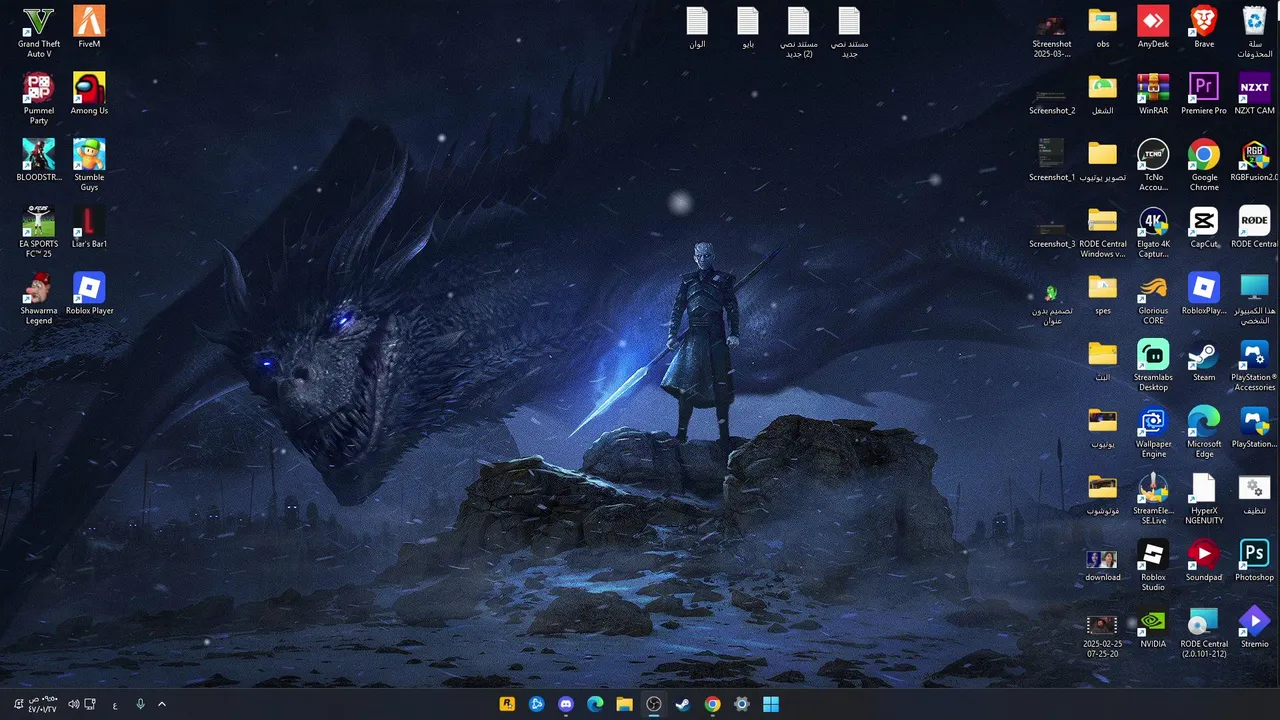Open the Windows Start menu

pyautogui.click(x=771, y=704)
